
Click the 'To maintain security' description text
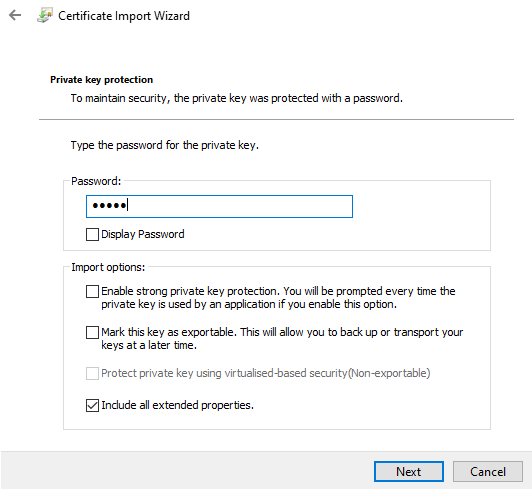pos(236,98)
